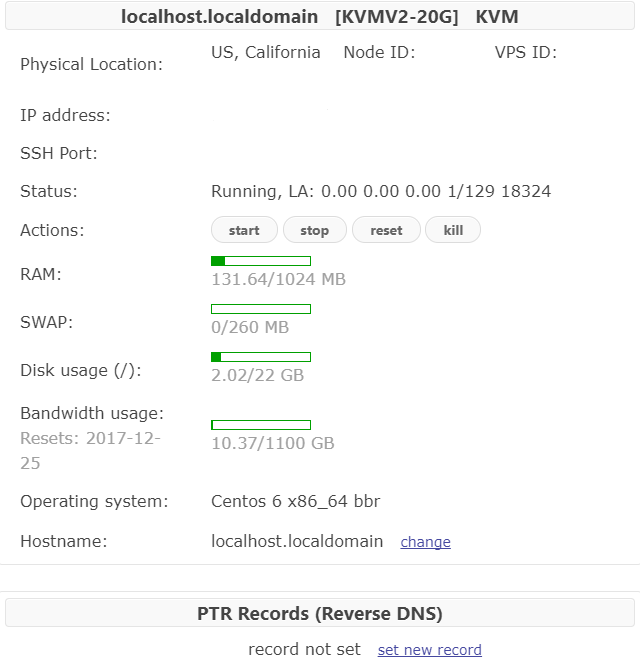
Task: Click the reset action button
Action: [386, 230]
